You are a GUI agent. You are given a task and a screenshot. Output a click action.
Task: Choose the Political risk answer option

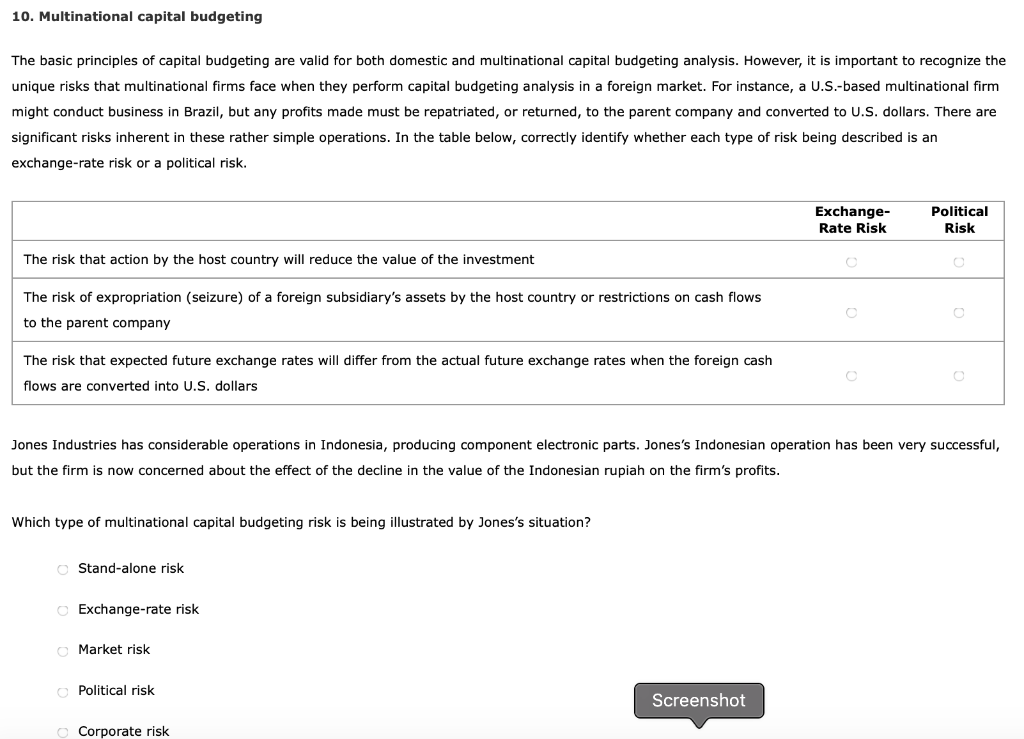62,690
